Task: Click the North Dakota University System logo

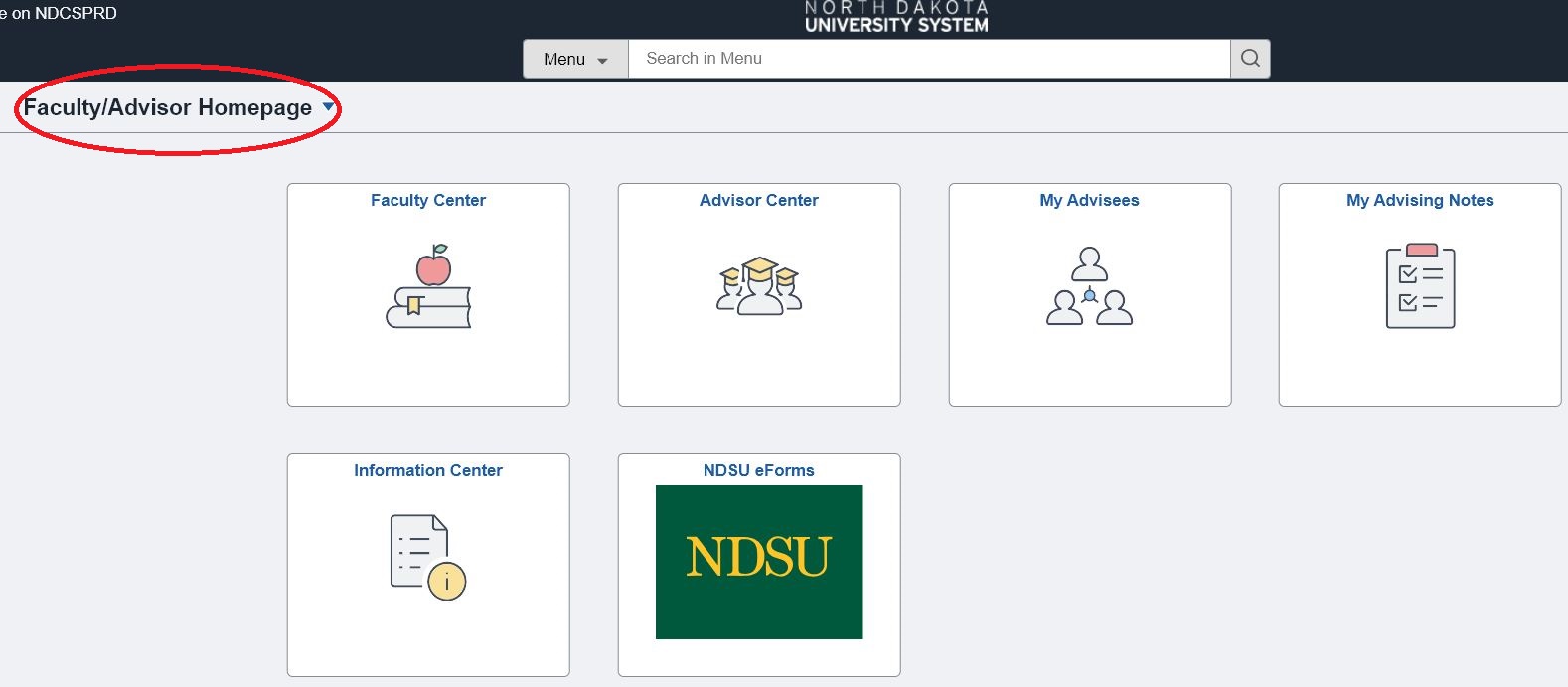Action: coord(896,17)
